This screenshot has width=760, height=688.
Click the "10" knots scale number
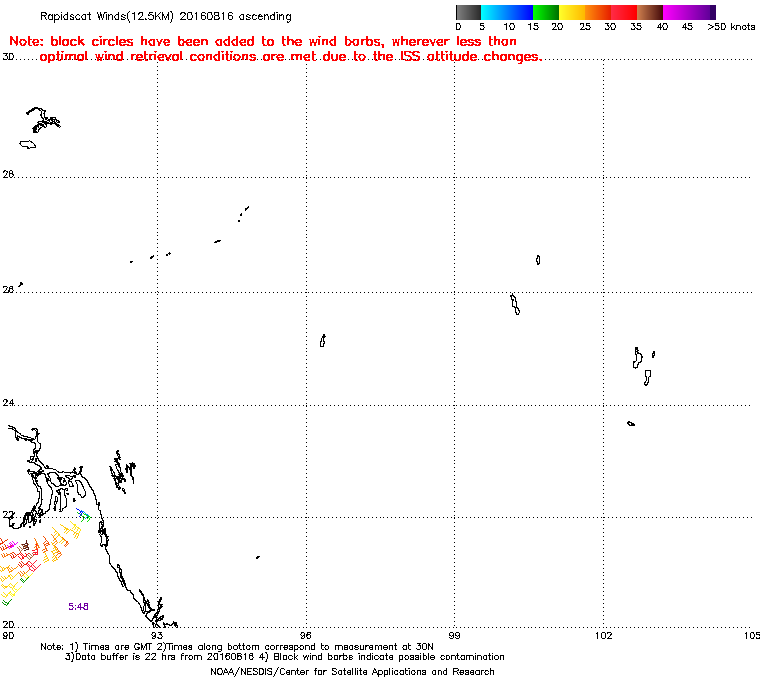click(x=508, y=27)
